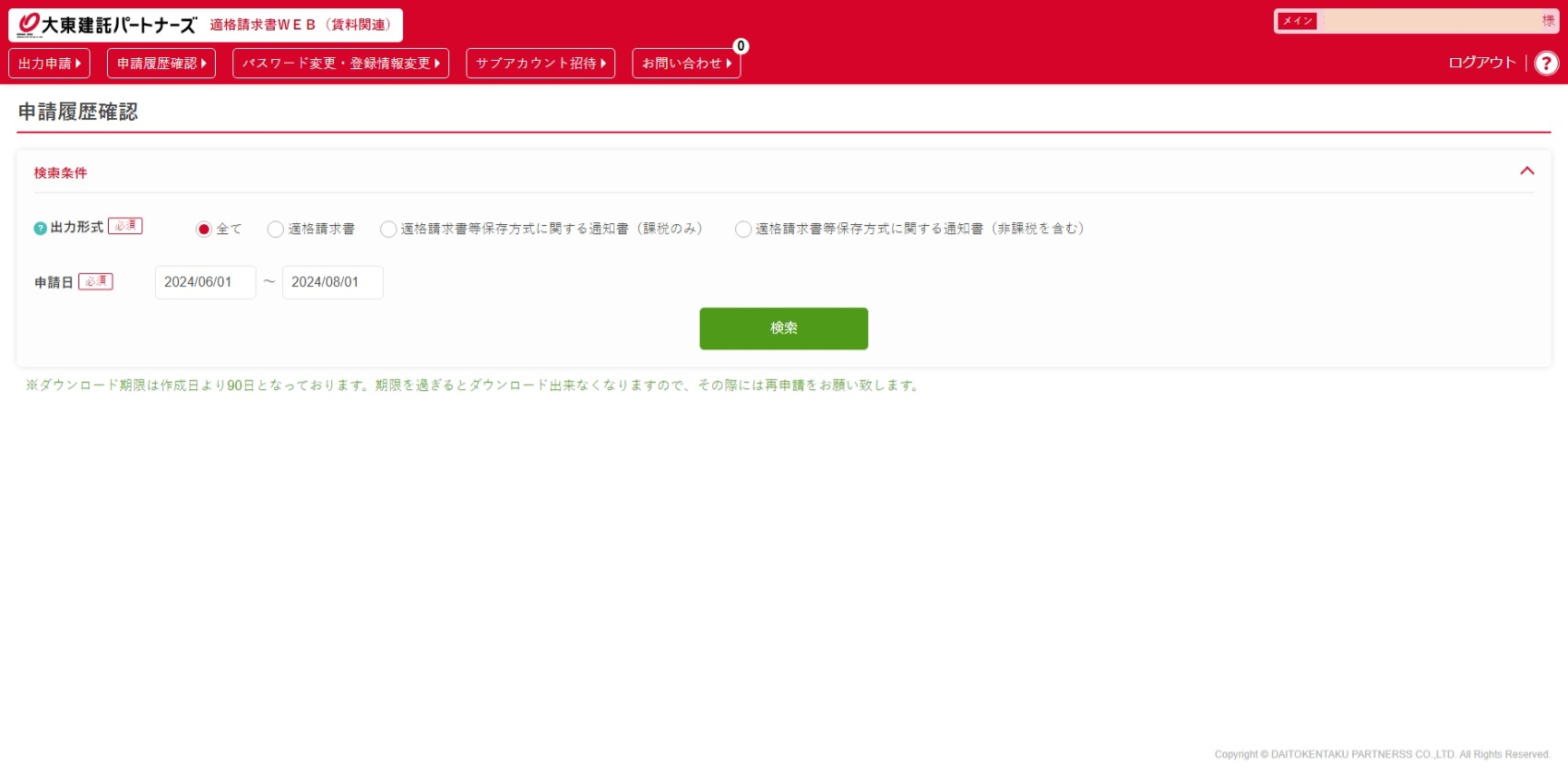Open パスワード変更・登録情報変更 menu

point(340,64)
